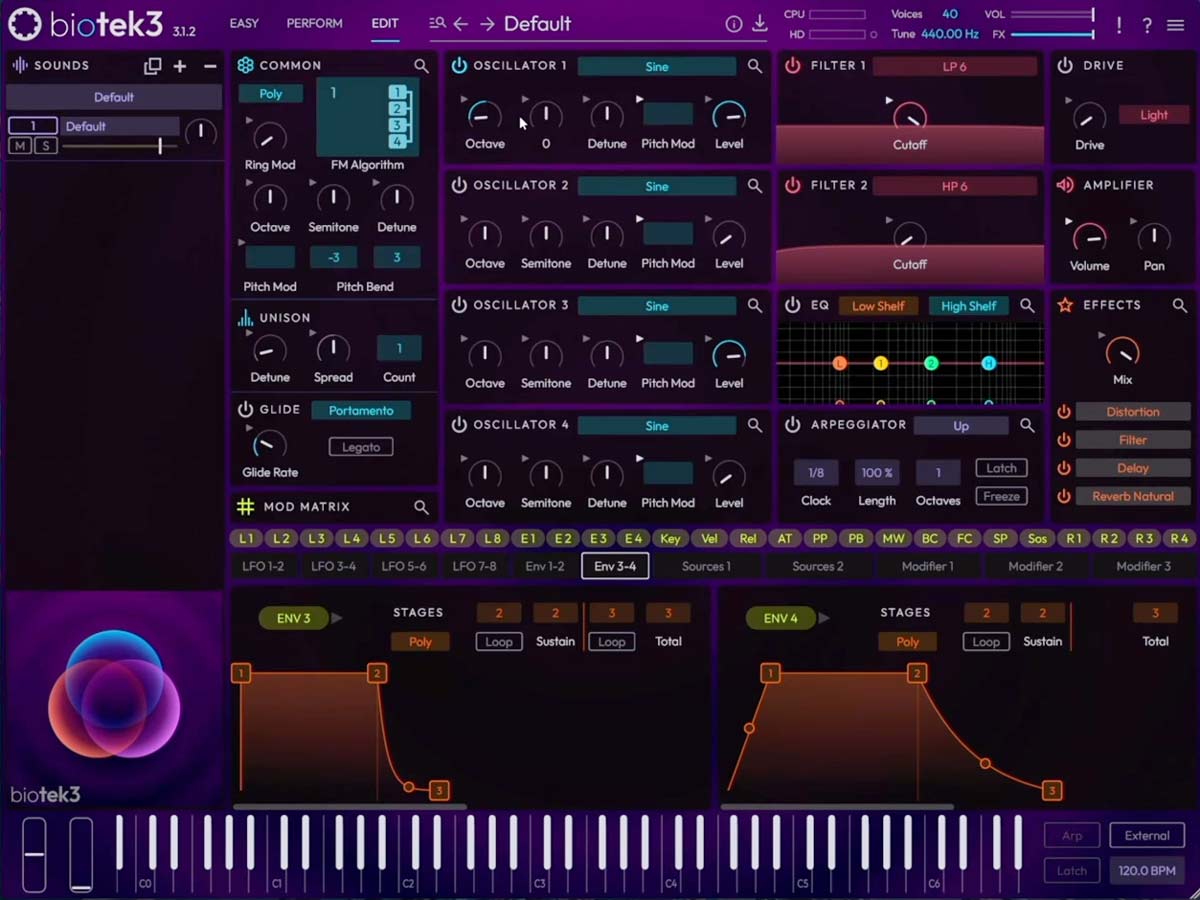The image size is (1200, 900).
Task: Click the Legato button
Action: (361, 447)
